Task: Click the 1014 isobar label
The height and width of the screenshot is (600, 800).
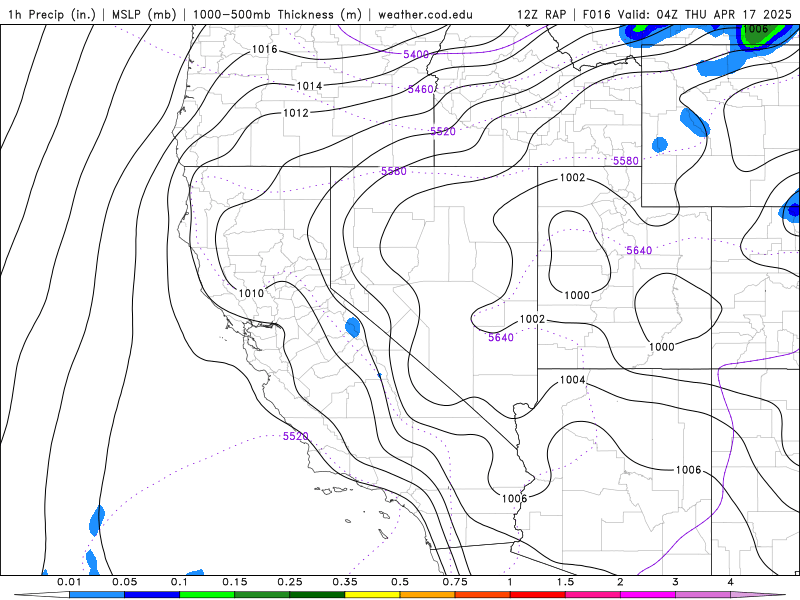Action: [x=309, y=86]
